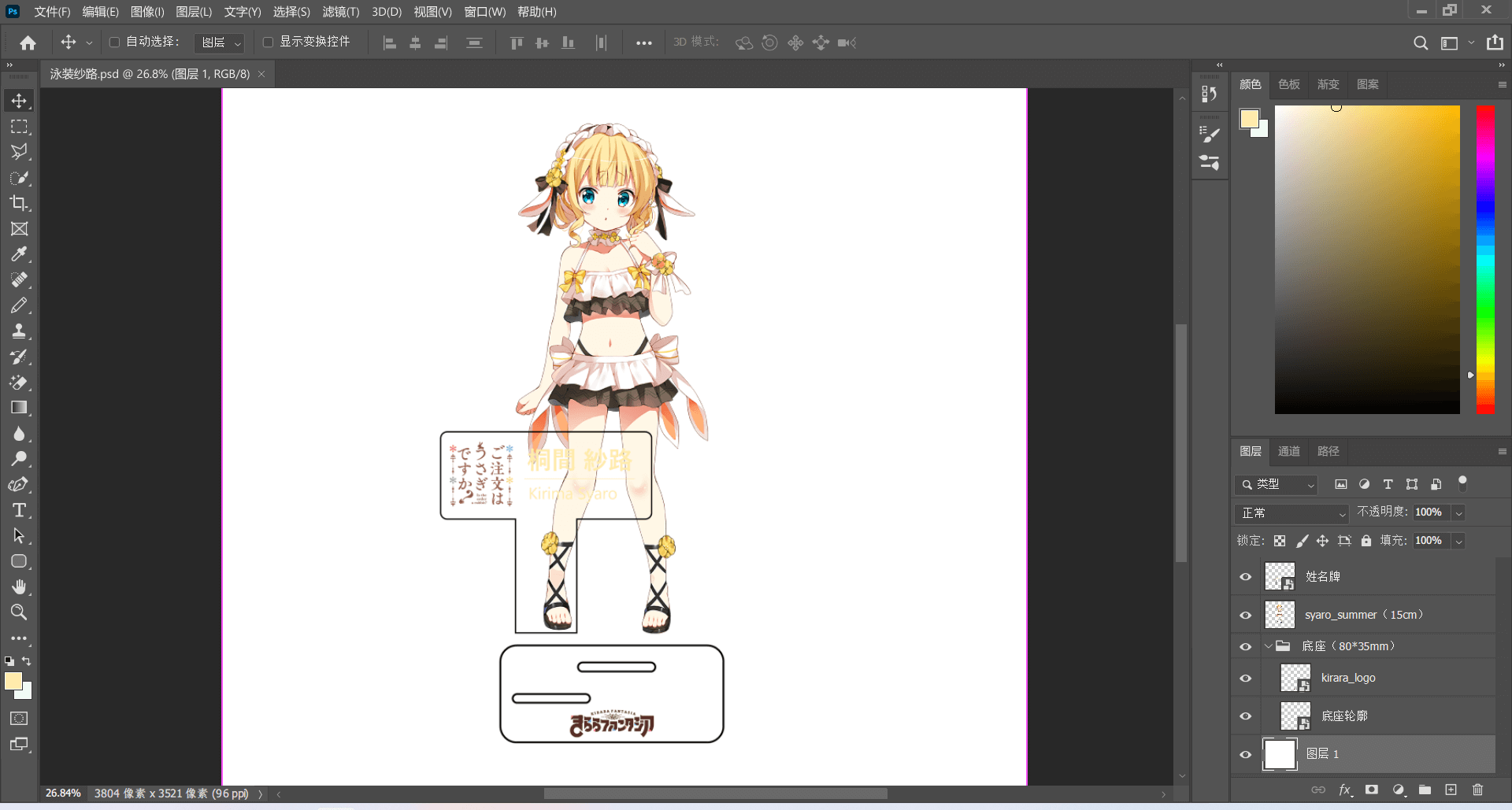1512x810 pixels.
Task: Select the History Brush tool
Action: 19,357
